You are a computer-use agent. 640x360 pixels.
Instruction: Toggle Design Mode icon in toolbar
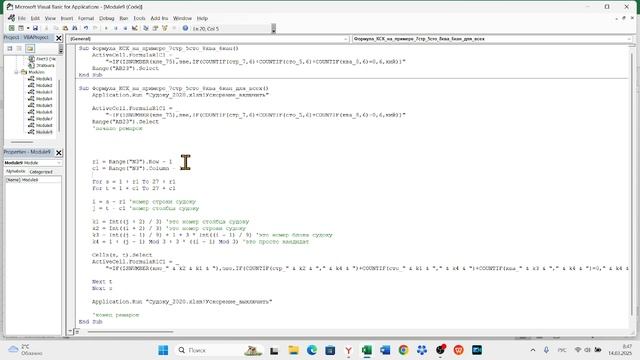tap(135, 28)
